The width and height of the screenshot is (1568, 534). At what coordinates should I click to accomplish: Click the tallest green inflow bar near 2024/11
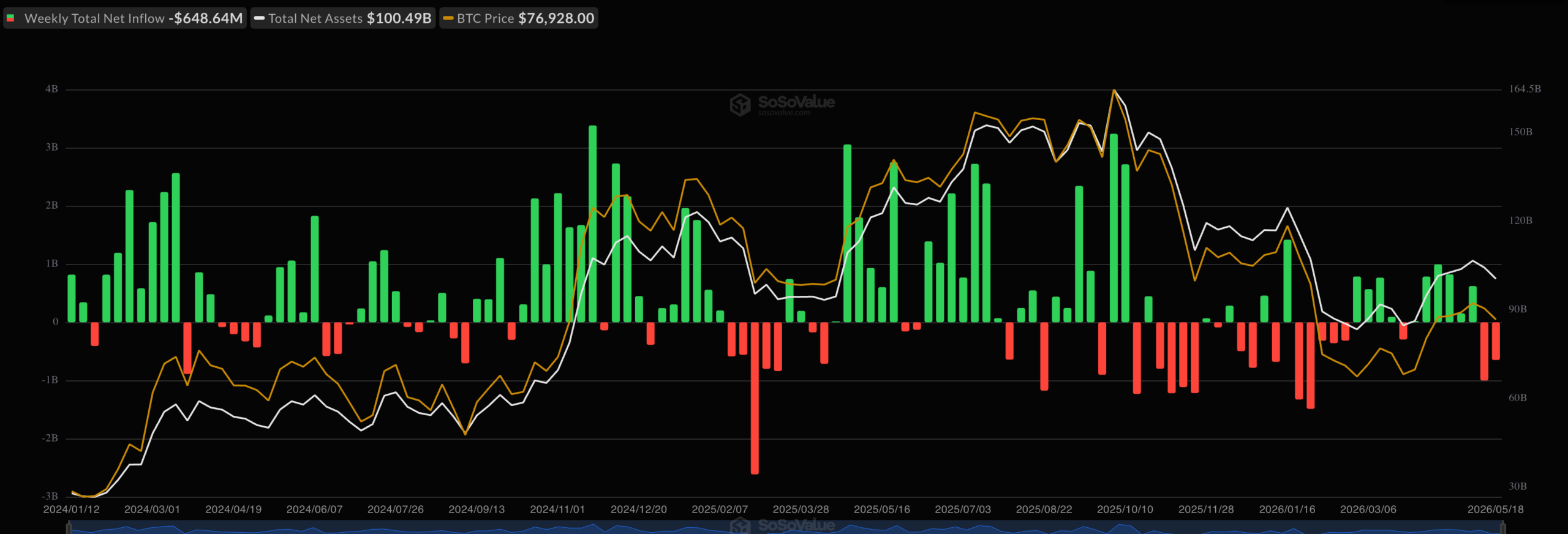[592, 224]
